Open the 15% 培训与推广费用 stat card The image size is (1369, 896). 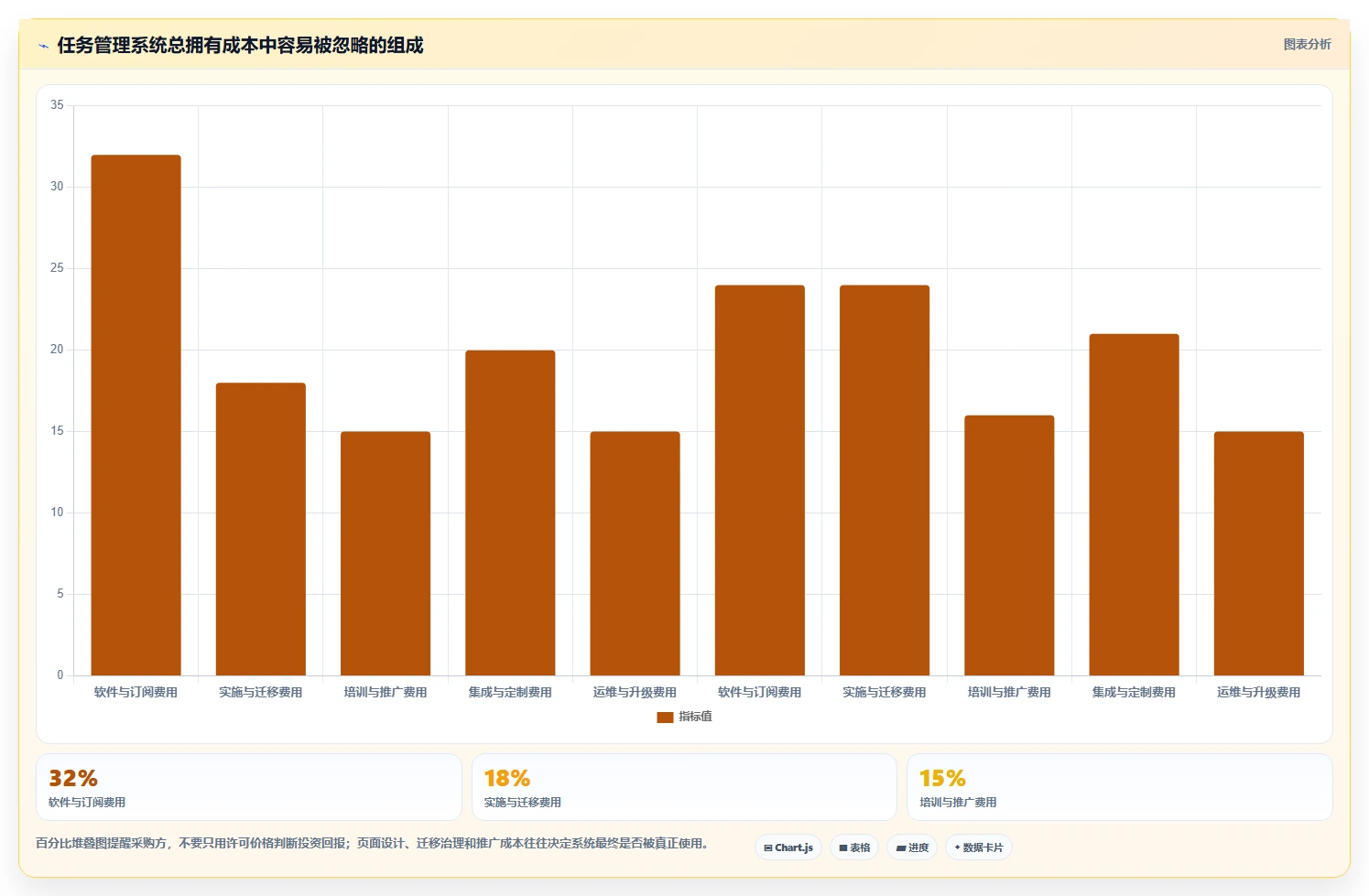pyautogui.click(x=1119, y=787)
